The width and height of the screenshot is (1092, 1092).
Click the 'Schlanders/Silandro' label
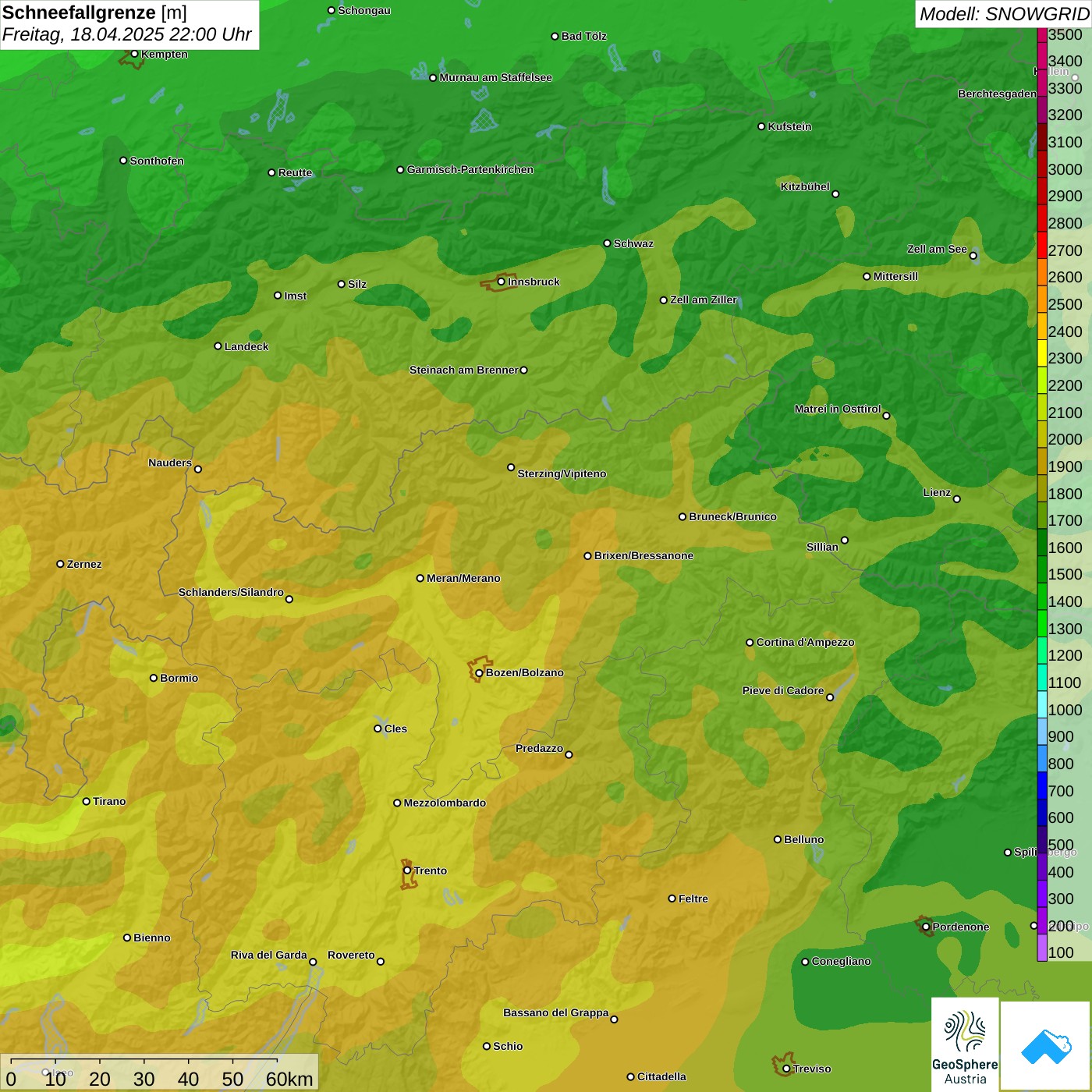pyautogui.click(x=231, y=592)
